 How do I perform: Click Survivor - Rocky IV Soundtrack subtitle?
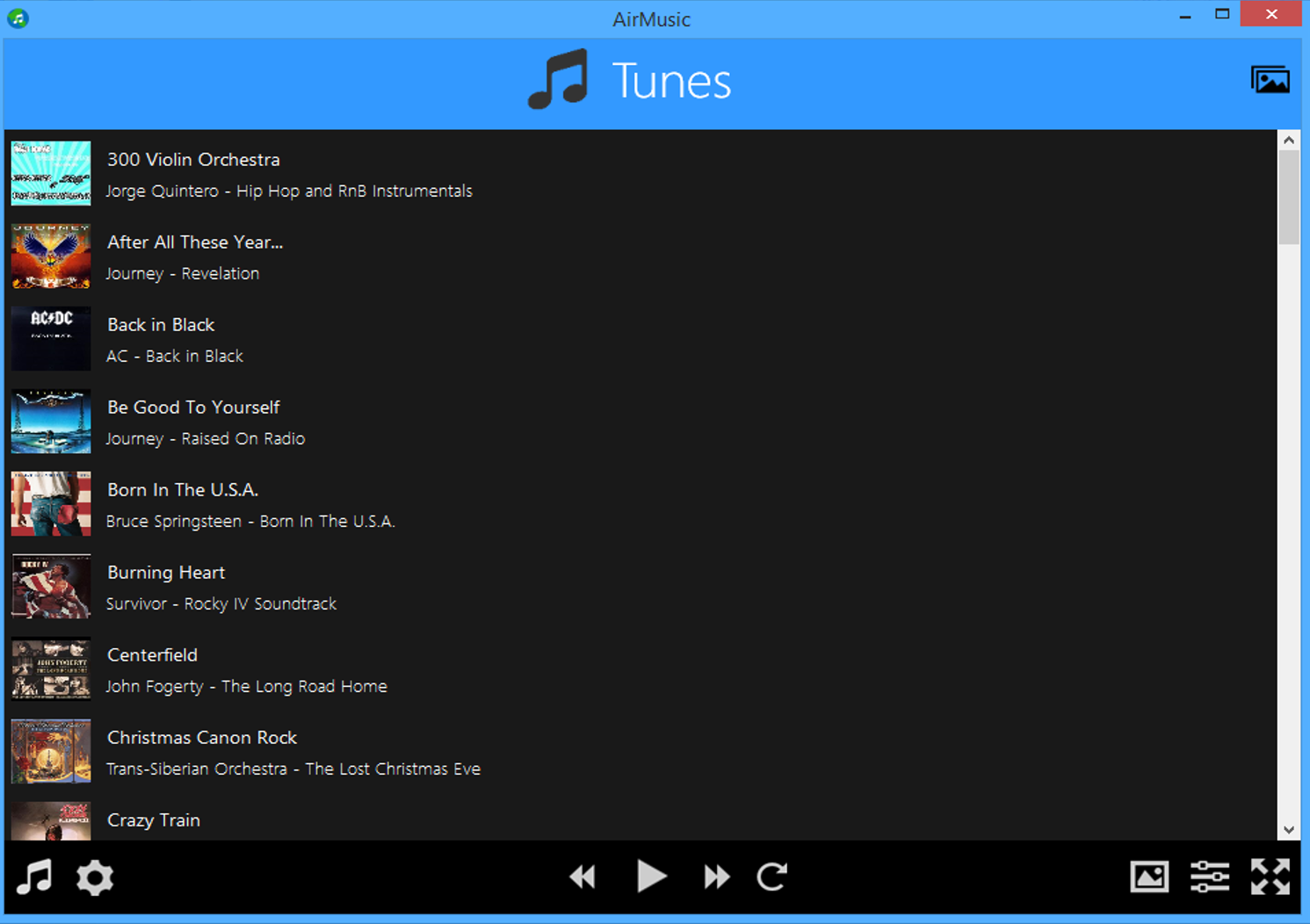[x=221, y=604]
